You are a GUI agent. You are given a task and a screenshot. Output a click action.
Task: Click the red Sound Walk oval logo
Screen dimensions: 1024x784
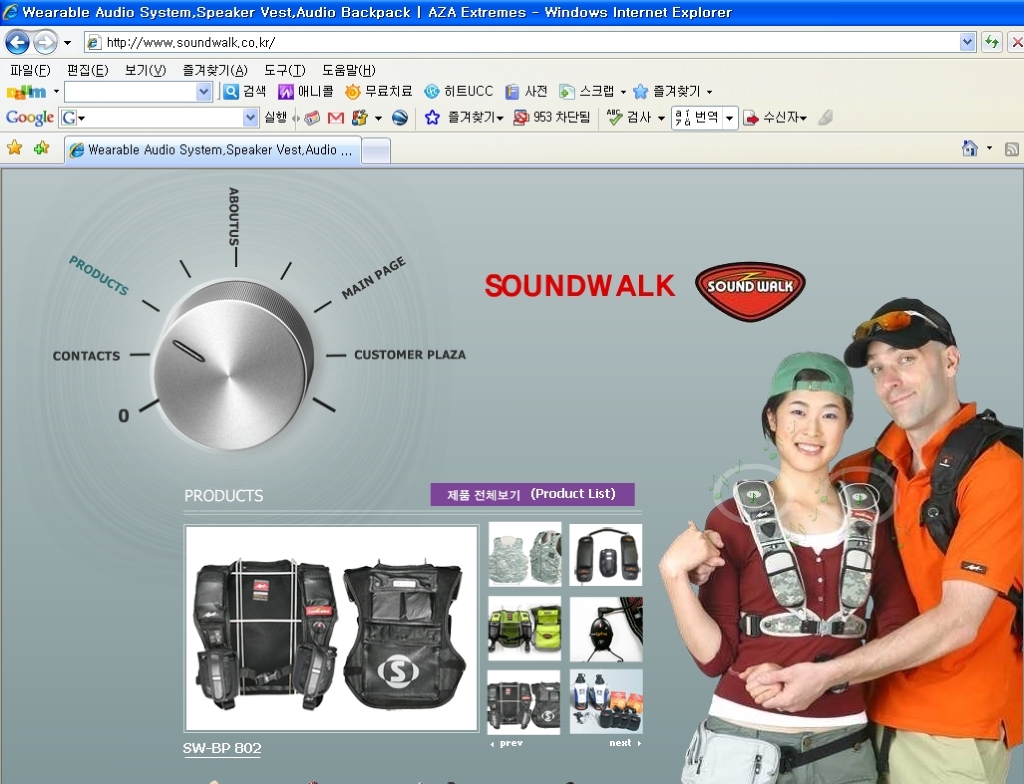pyautogui.click(x=750, y=291)
